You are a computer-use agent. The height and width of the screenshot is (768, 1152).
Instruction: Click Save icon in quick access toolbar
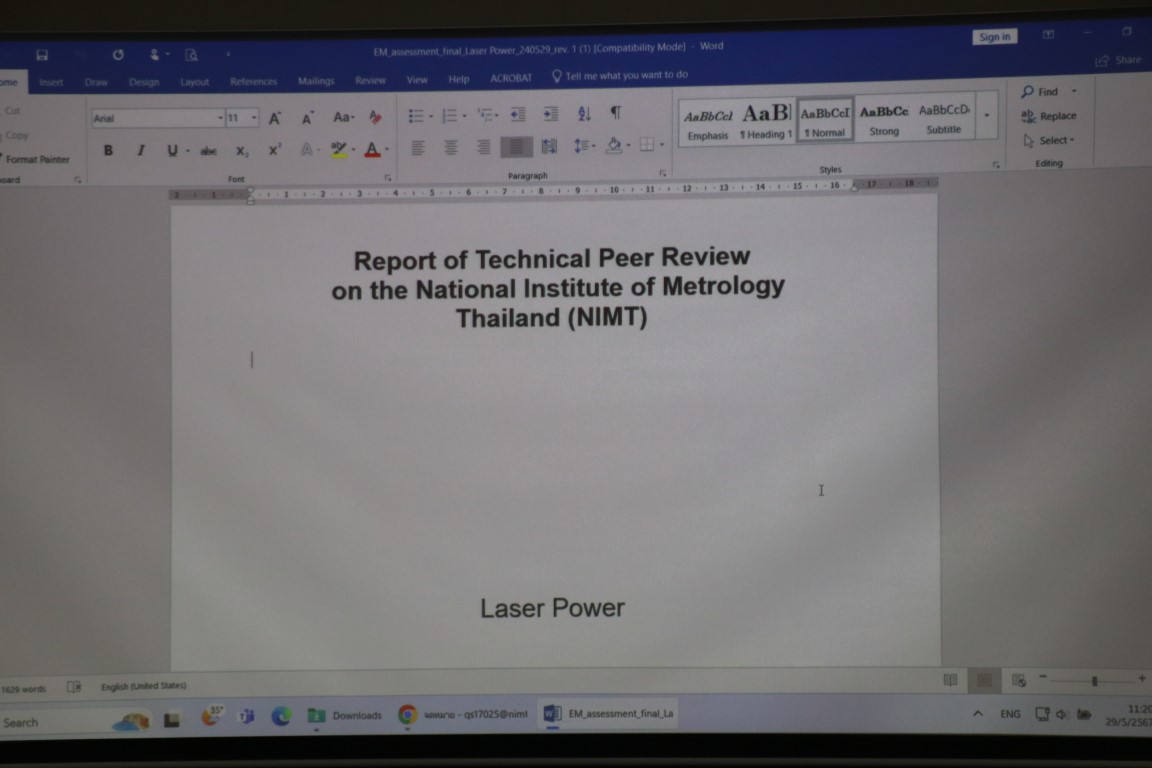coord(42,55)
